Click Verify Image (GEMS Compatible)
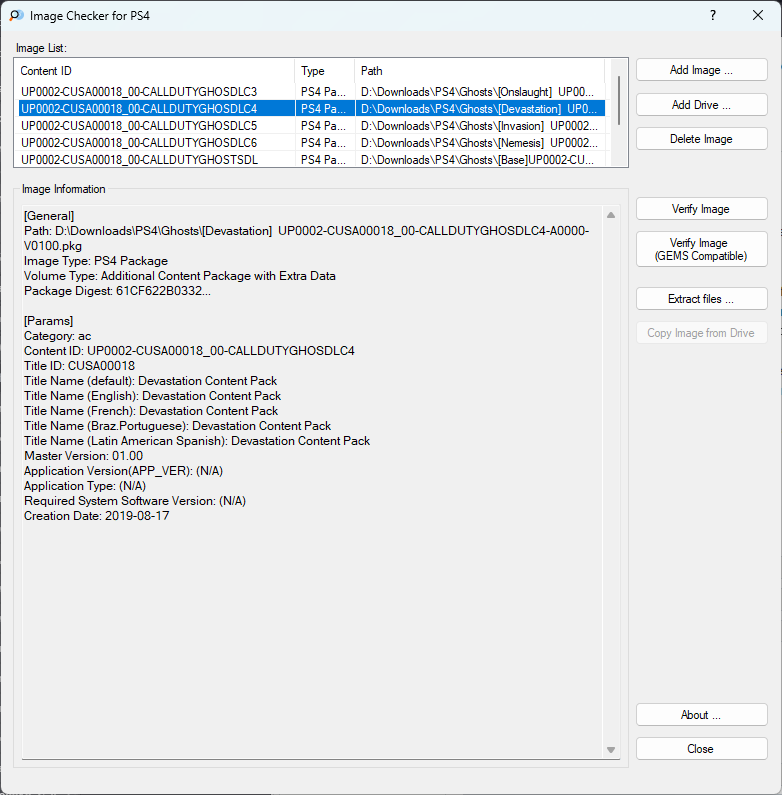Screen dimensions: 782x795 [701, 249]
